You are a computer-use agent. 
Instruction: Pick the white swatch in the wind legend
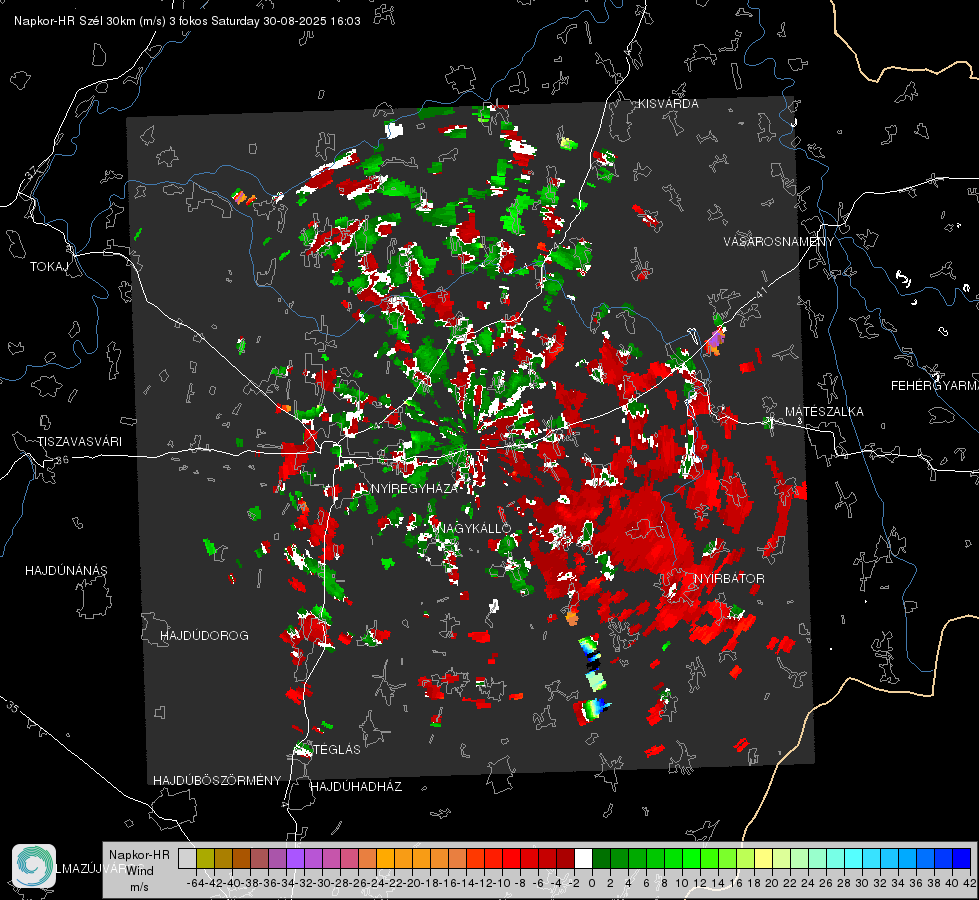tap(583, 859)
